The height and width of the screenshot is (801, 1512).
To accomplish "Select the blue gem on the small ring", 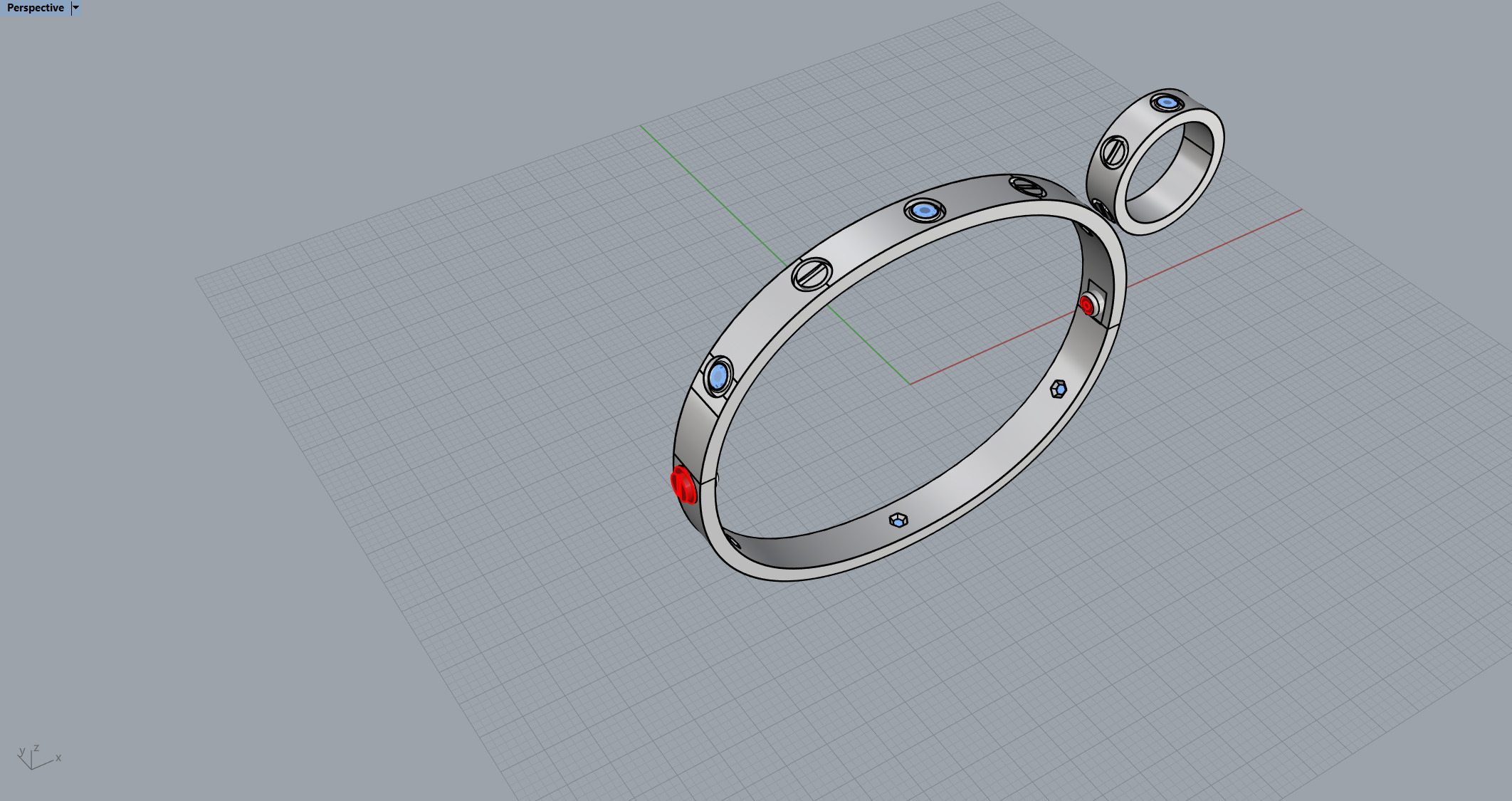I will pos(1167,103).
